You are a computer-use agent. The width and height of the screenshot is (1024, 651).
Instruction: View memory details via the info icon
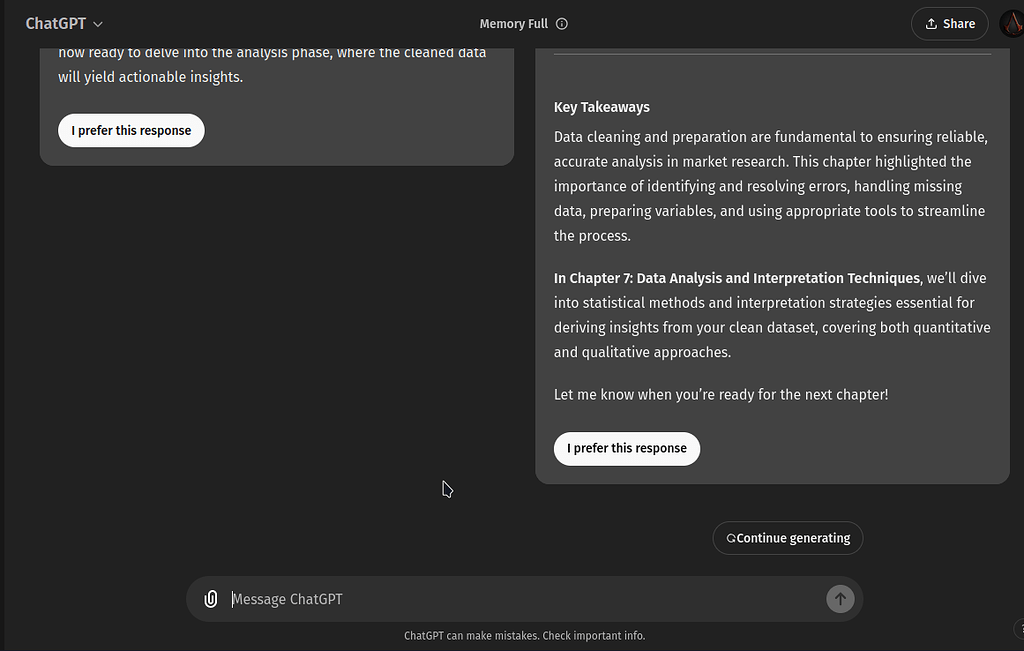click(x=564, y=23)
